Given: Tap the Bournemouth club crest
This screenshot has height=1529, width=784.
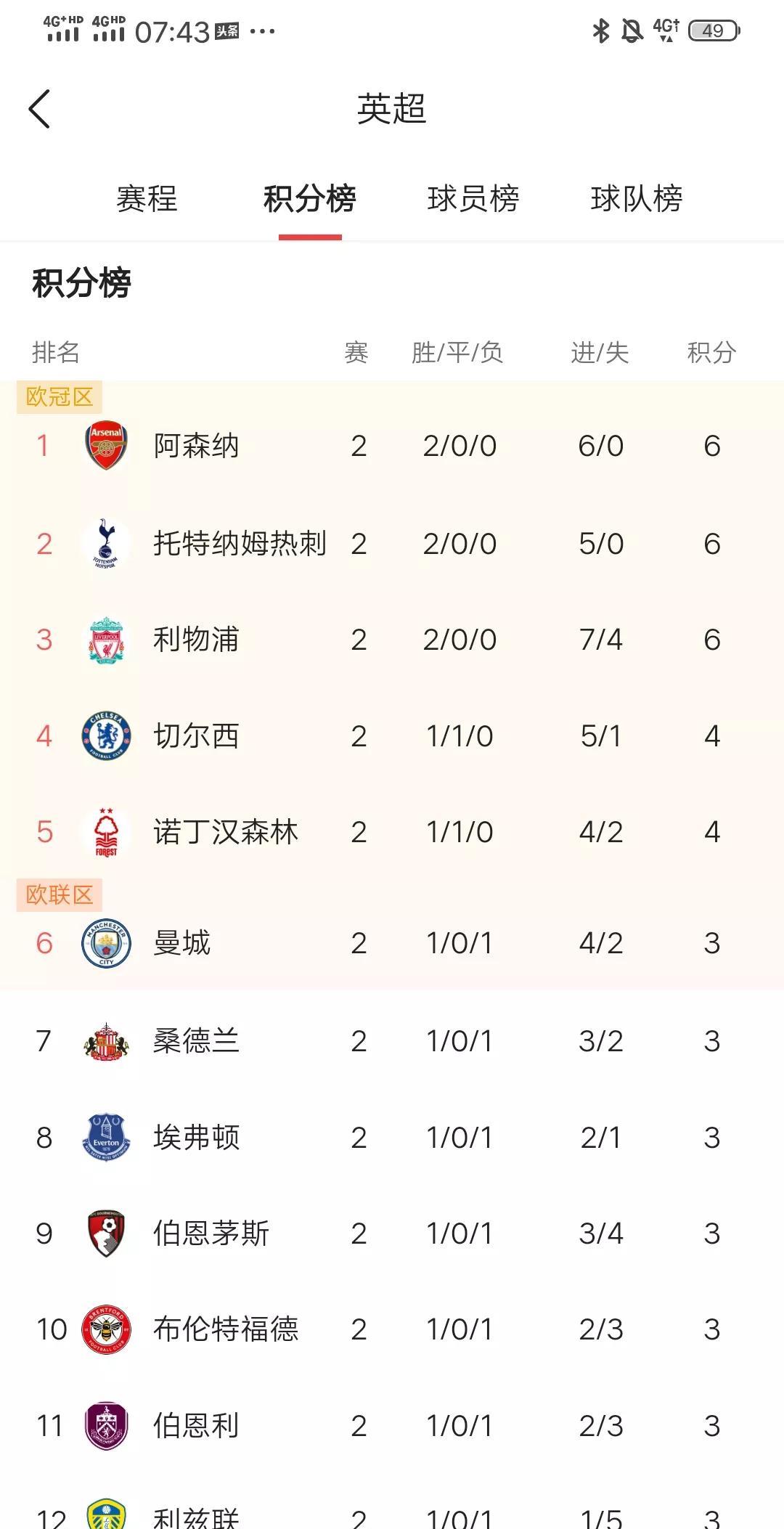Looking at the screenshot, I should pos(106,1233).
